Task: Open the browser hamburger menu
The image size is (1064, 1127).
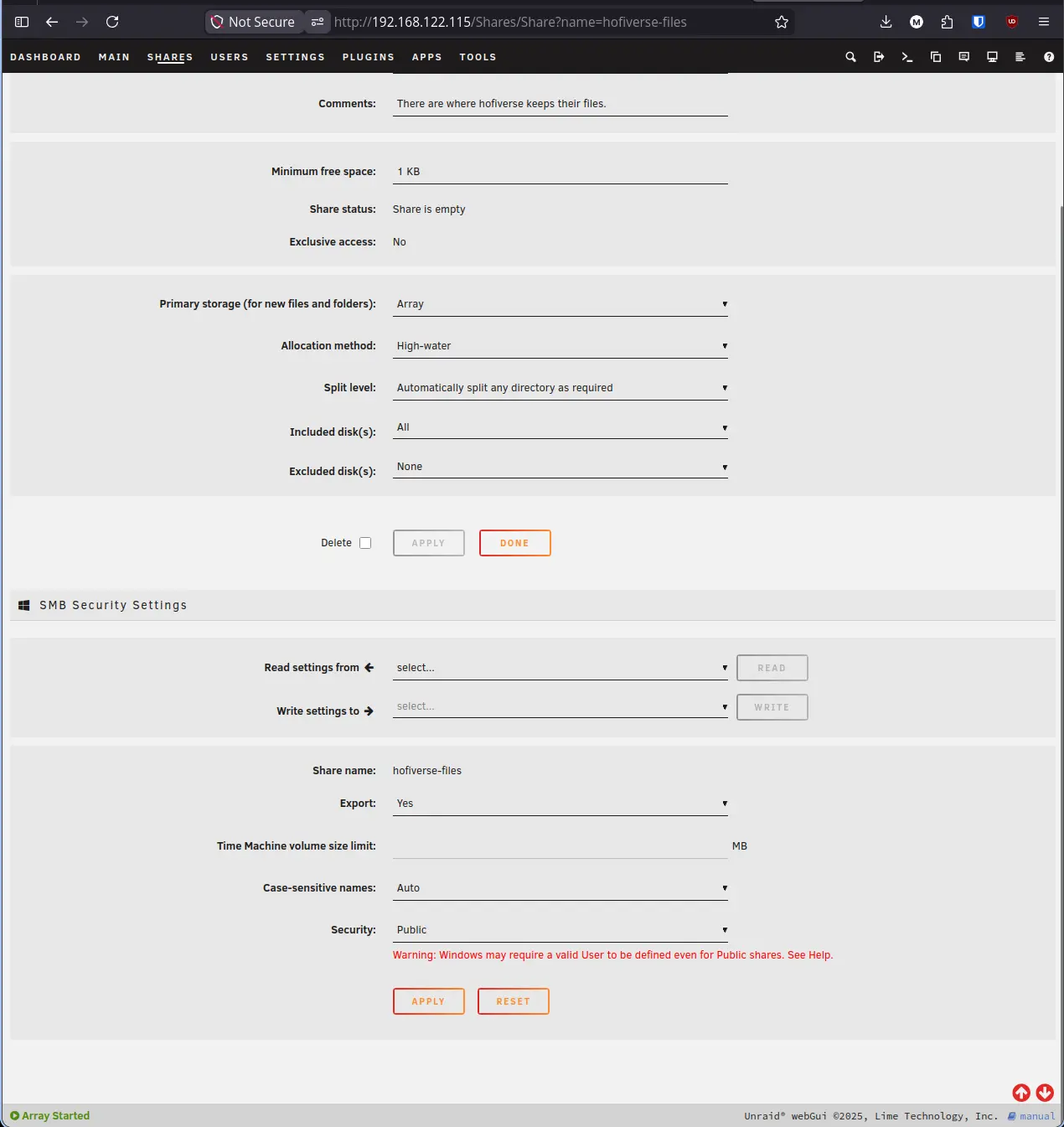Action: tap(1044, 22)
